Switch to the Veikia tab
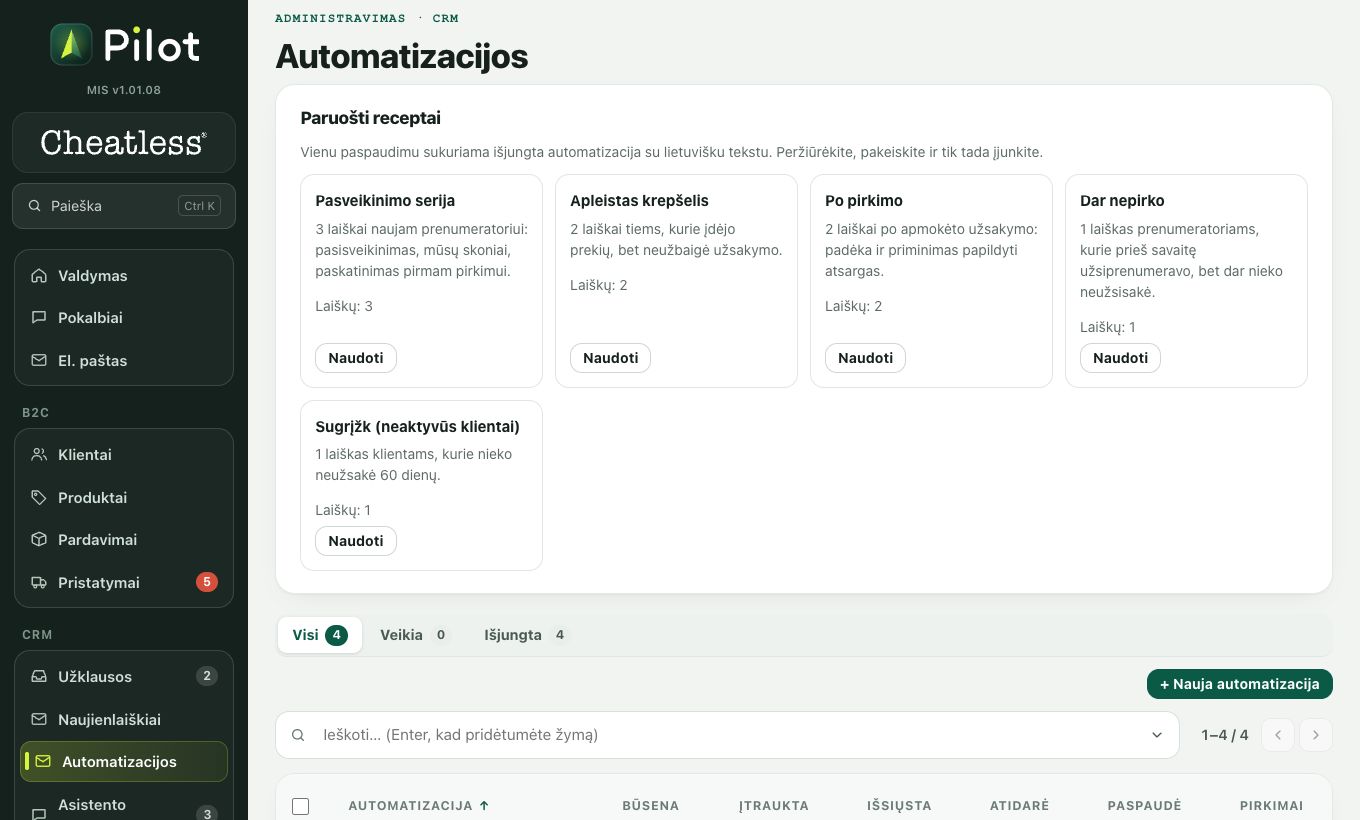Image resolution: width=1360 pixels, height=820 pixels. (415, 635)
